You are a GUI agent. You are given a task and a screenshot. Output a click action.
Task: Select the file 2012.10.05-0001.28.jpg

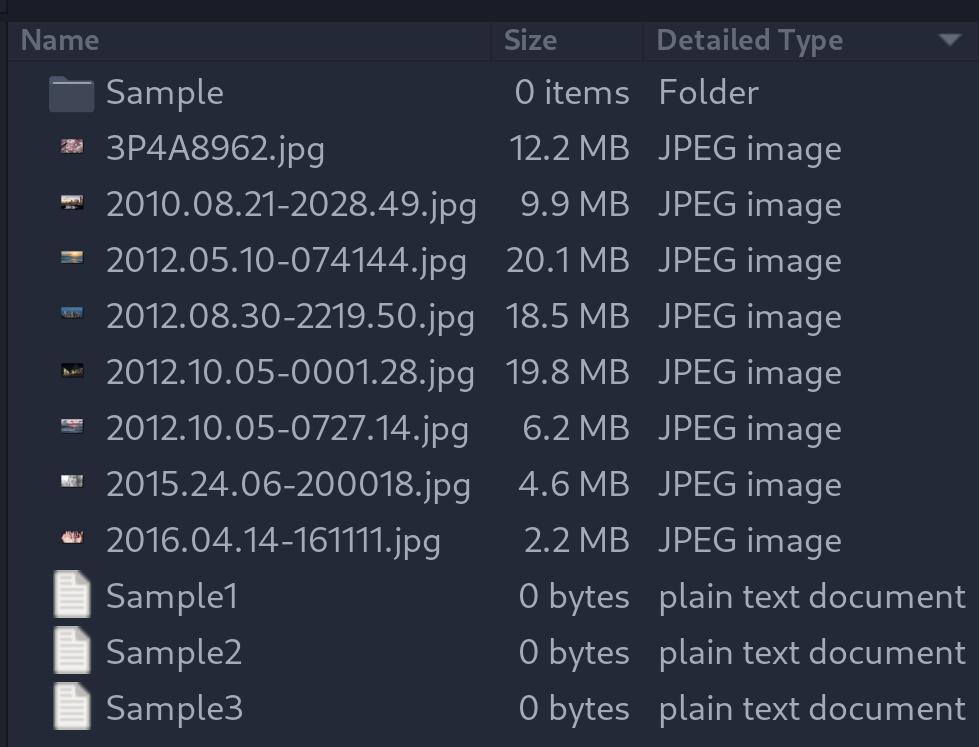[x=290, y=371]
